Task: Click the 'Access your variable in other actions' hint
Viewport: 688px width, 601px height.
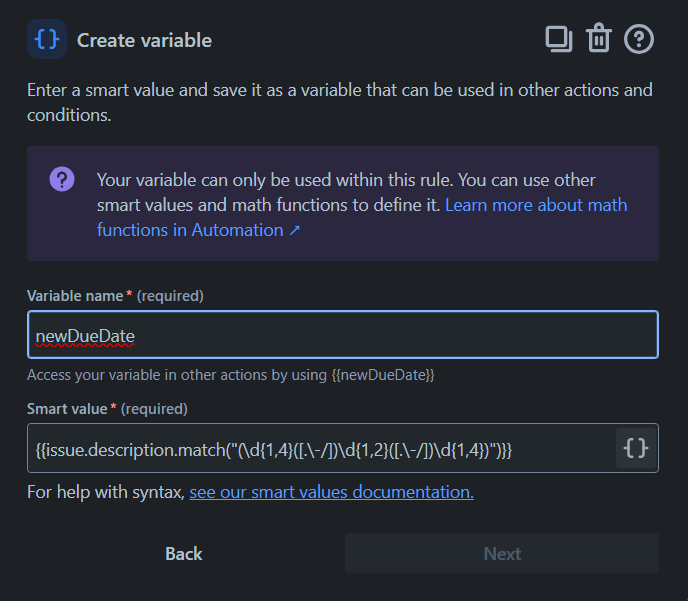Action: [231, 375]
